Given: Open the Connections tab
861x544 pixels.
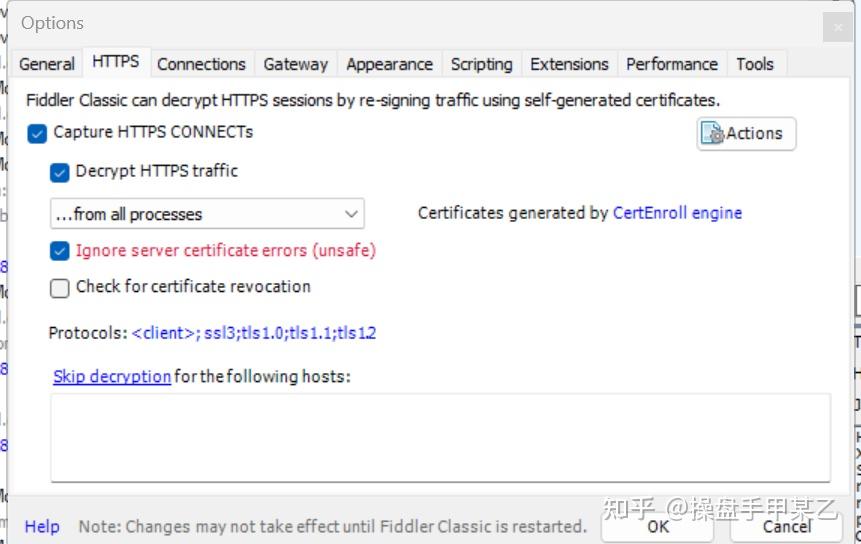Looking at the screenshot, I should point(201,64).
